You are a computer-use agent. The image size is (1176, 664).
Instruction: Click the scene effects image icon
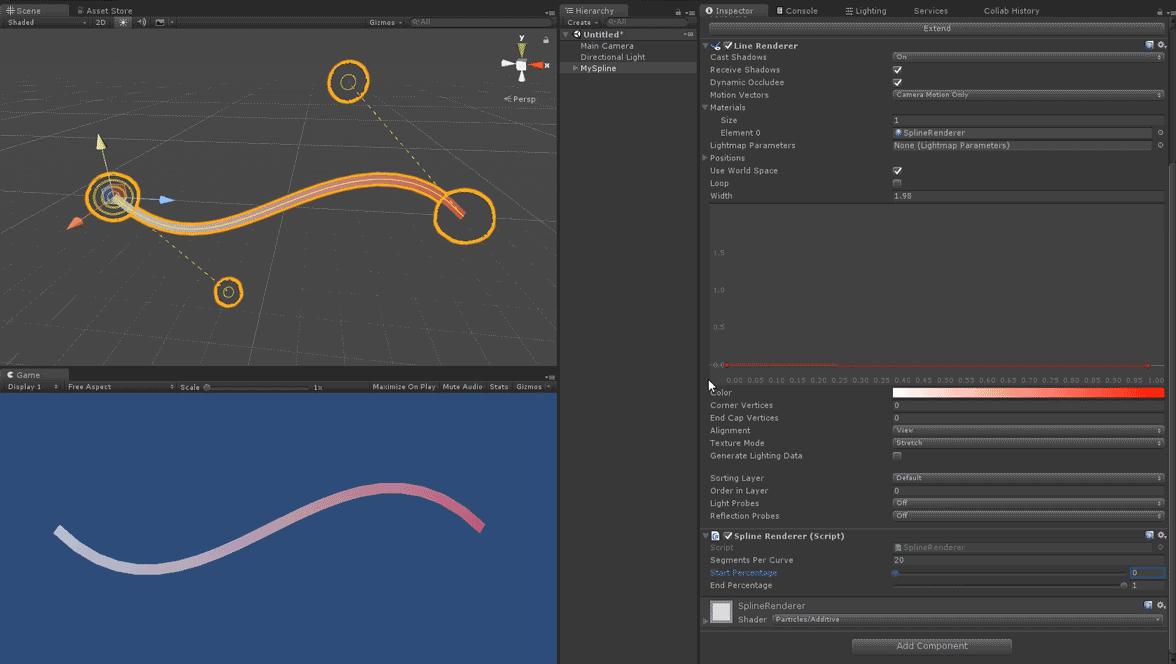(159, 22)
